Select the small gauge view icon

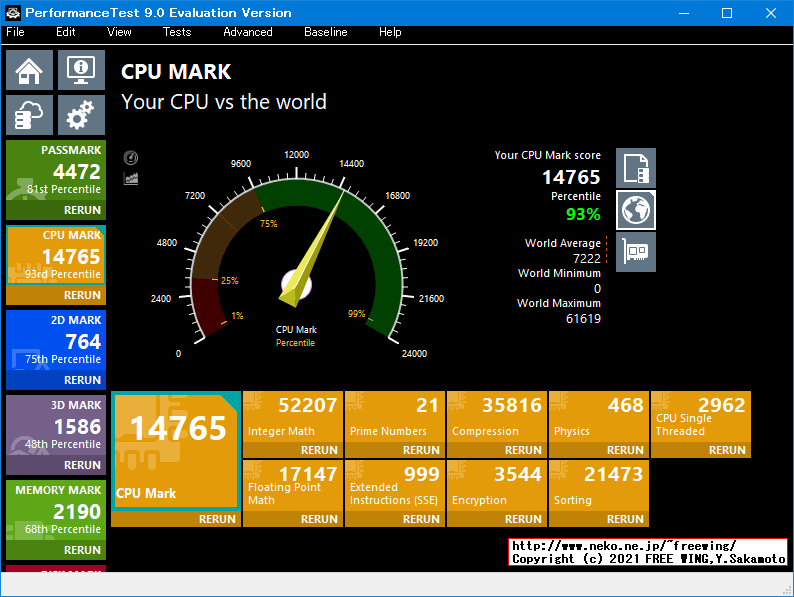click(x=130, y=158)
